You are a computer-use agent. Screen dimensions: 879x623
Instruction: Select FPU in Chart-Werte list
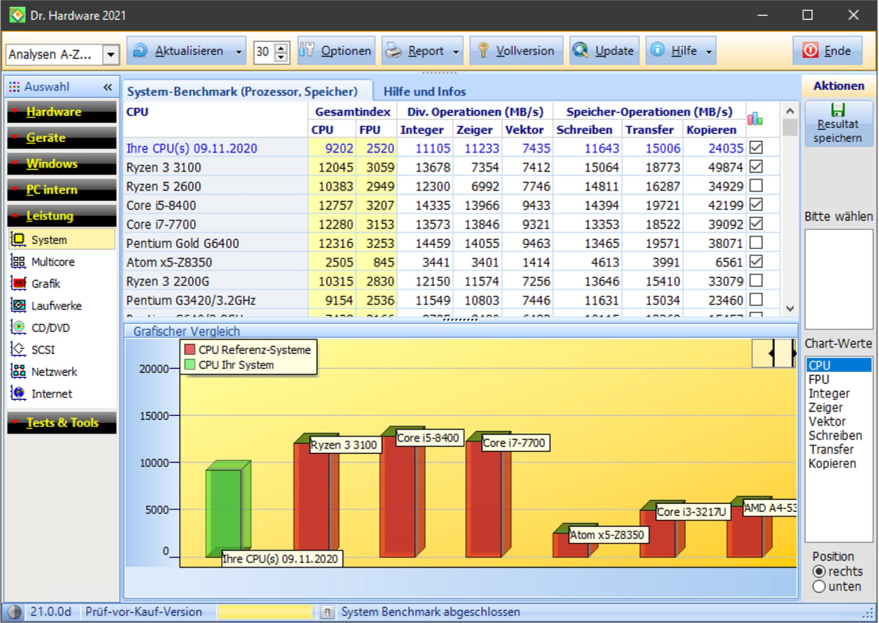(819, 380)
